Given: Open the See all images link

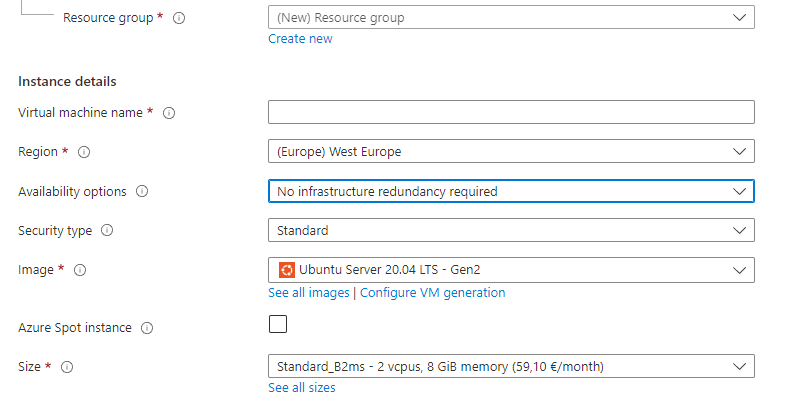Looking at the screenshot, I should (309, 293).
